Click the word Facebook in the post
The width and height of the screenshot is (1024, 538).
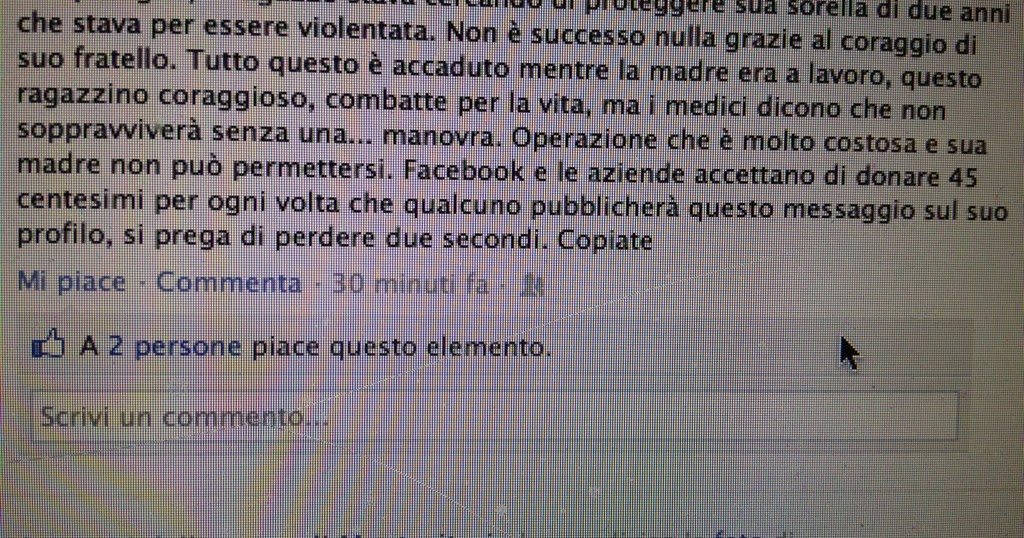[x=464, y=171]
